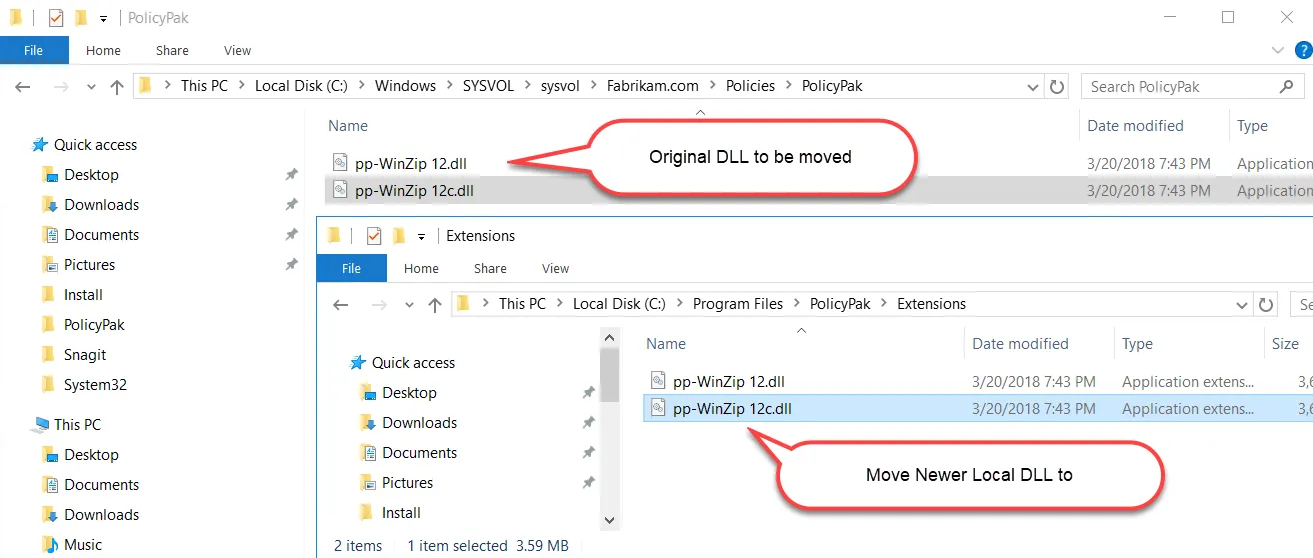The image size is (1313, 558).
Task: Open View tab in PolicyPak window
Action: (x=237, y=50)
